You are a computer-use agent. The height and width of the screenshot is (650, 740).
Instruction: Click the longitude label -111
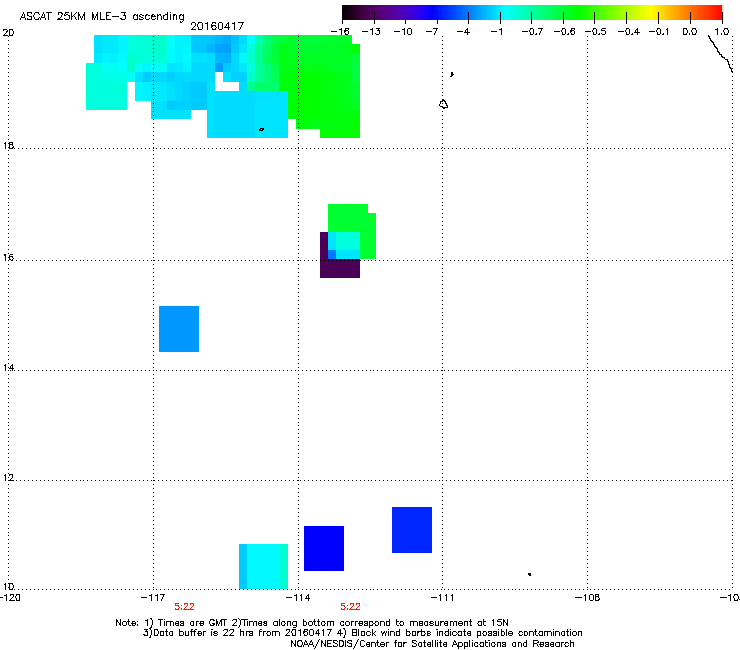point(442,598)
